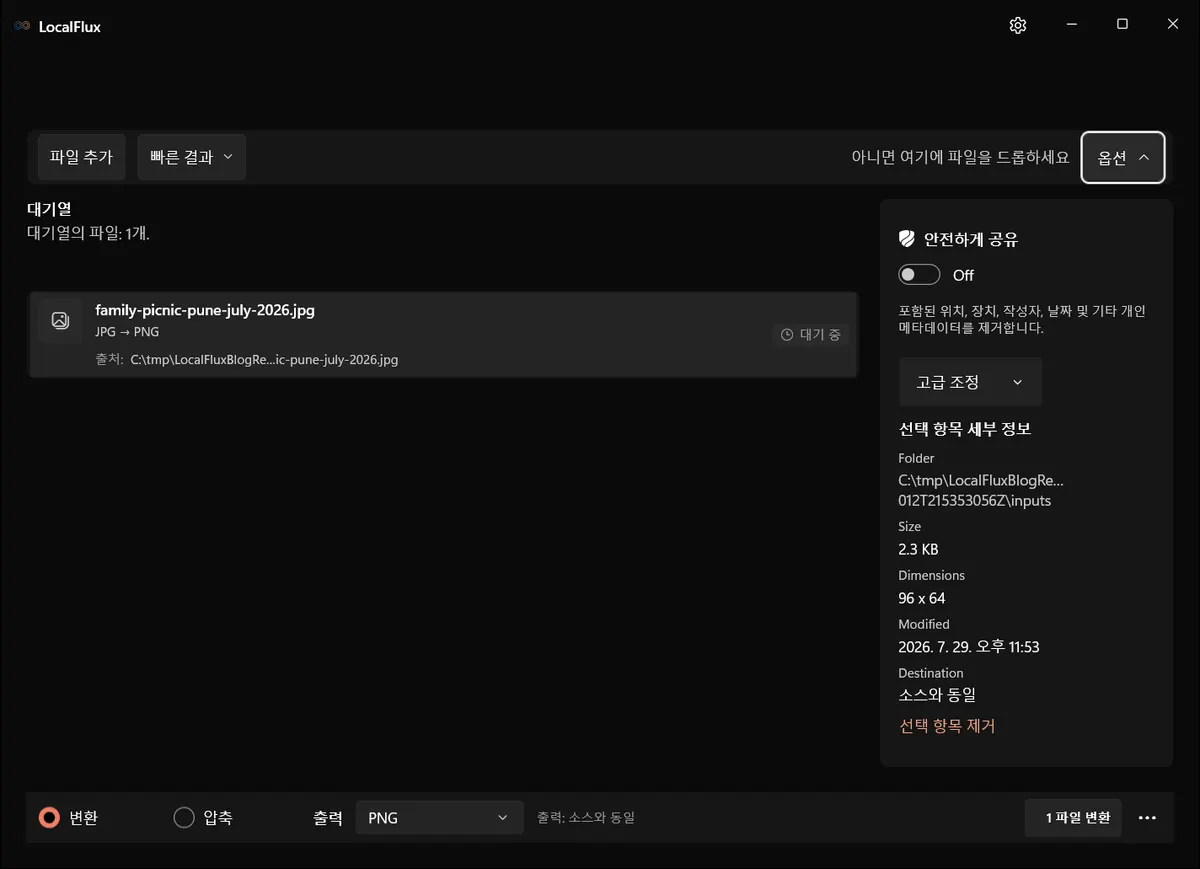Image resolution: width=1200 pixels, height=869 pixels.
Task: Maximize the LocalFlux window
Action: [1122, 25]
